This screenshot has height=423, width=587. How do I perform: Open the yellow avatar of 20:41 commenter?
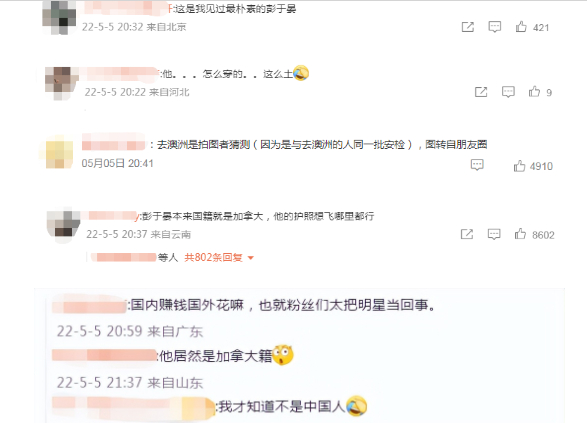(59, 154)
